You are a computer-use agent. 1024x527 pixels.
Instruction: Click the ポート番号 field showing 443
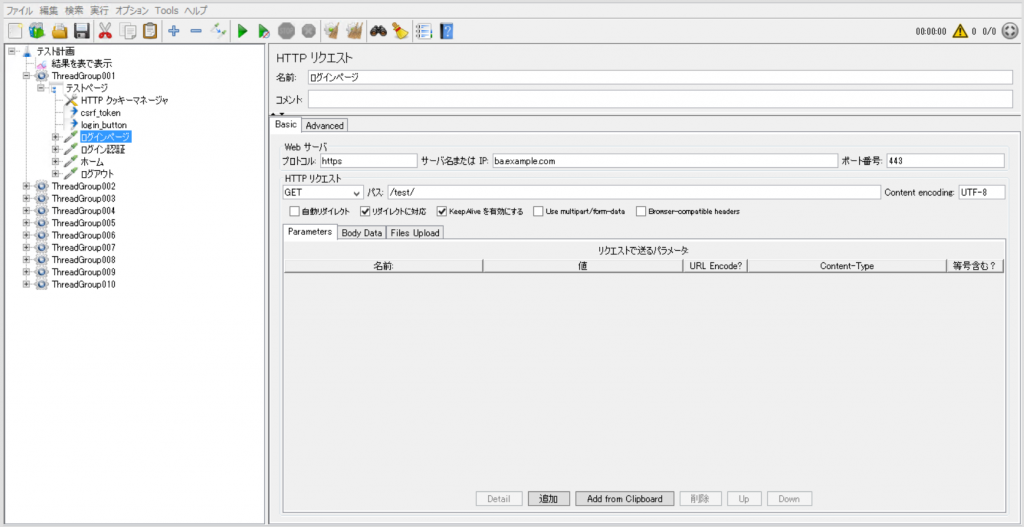pos(945,161)
